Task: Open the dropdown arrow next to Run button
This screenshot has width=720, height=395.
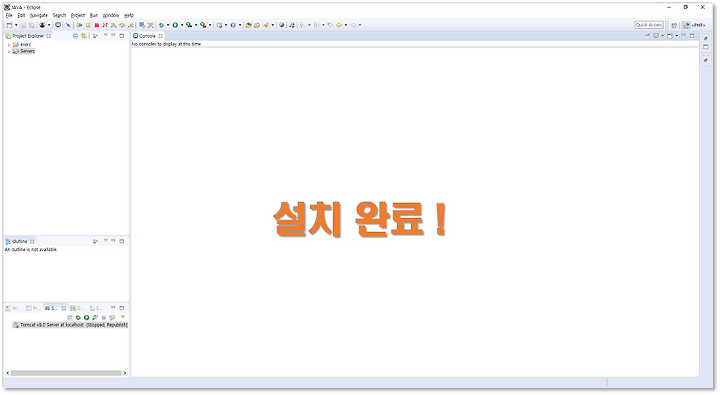Action: coord(182,25)
